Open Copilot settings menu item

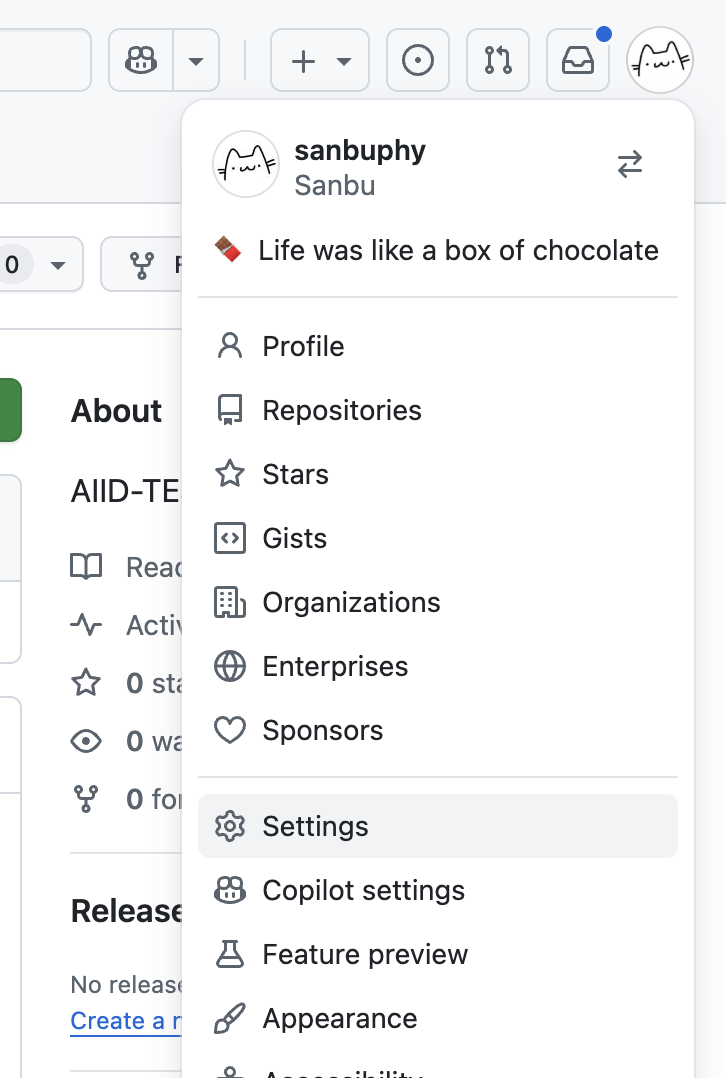point(363,890)
